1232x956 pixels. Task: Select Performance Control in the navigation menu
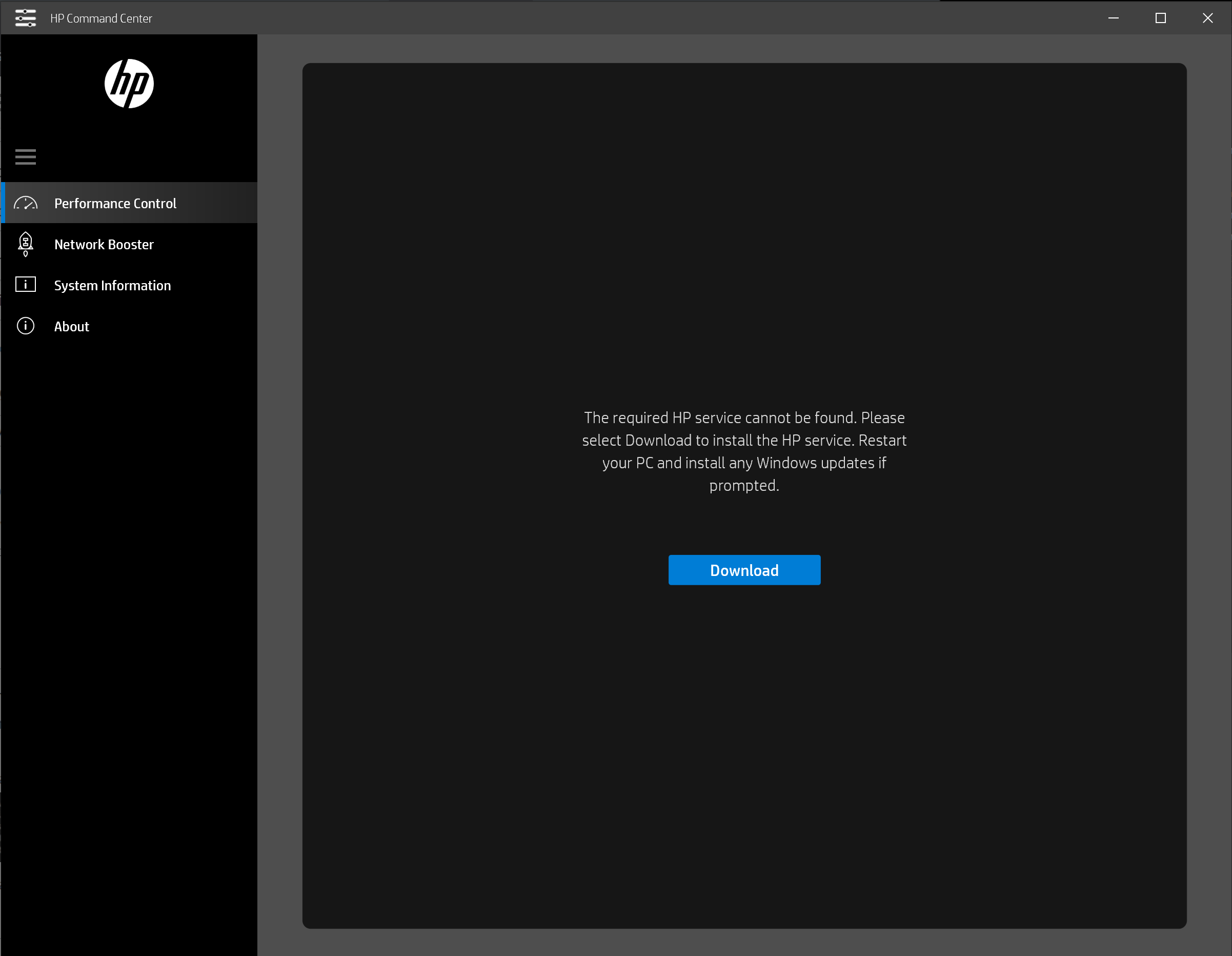point(115,203)
